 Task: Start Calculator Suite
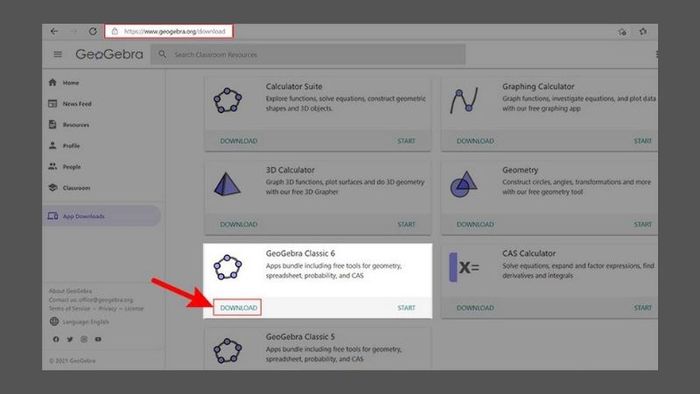[x=406, y=141]
